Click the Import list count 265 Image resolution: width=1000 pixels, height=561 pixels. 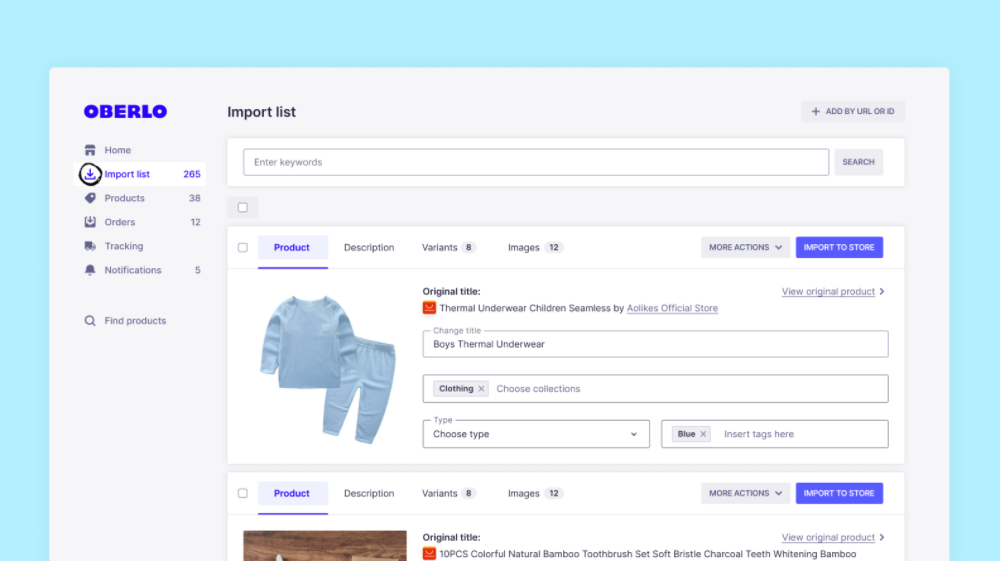pyautogui.click(x=192, y=174)
